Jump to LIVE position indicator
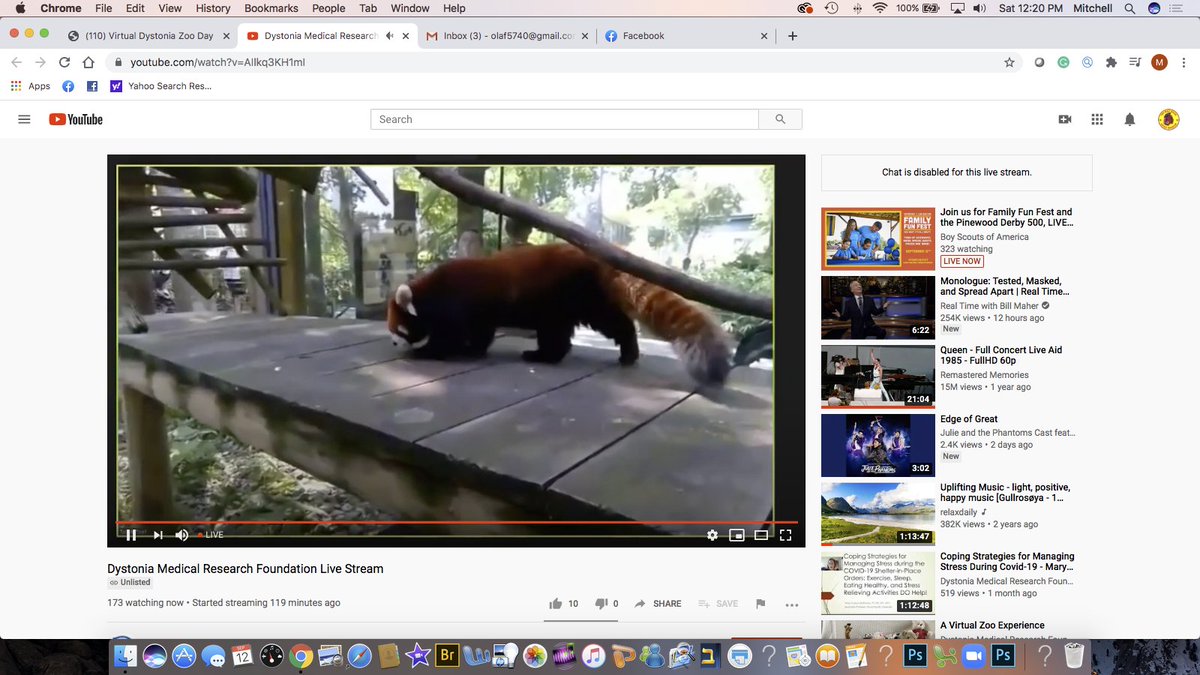Image resolution: width=1200 pixels, height=675 pixels. (211, 535)
